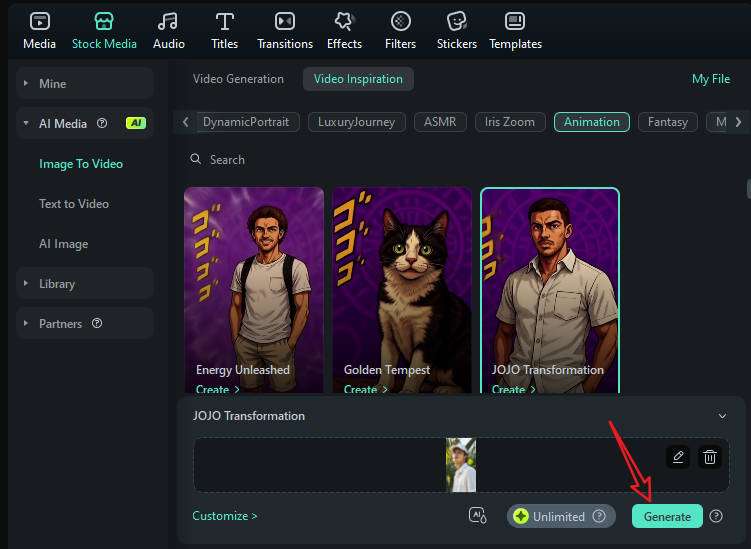The image size is (751, 549).
Task: Select the Golden Tempest cat thumbnail
Action: 402,290
